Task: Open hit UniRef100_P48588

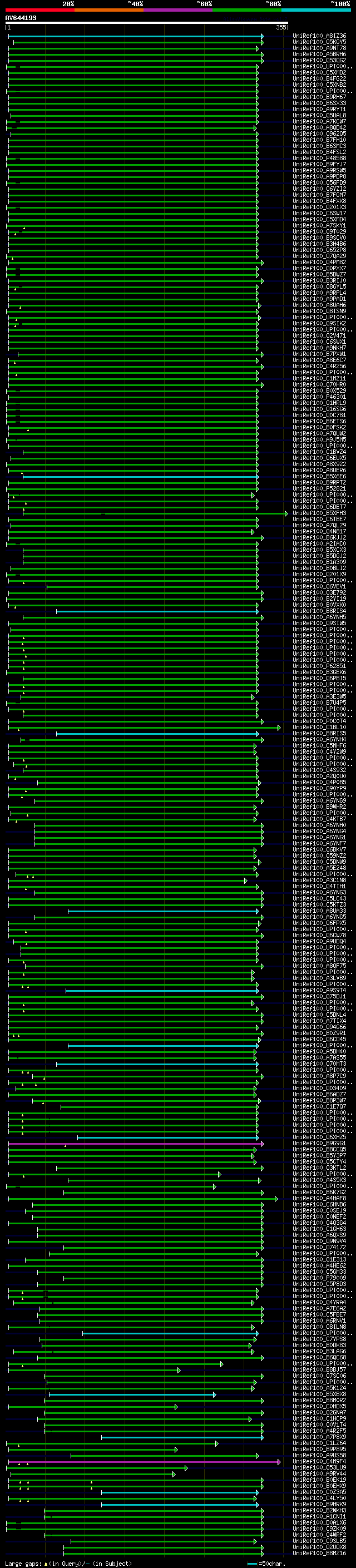Action: click(319, 159)
